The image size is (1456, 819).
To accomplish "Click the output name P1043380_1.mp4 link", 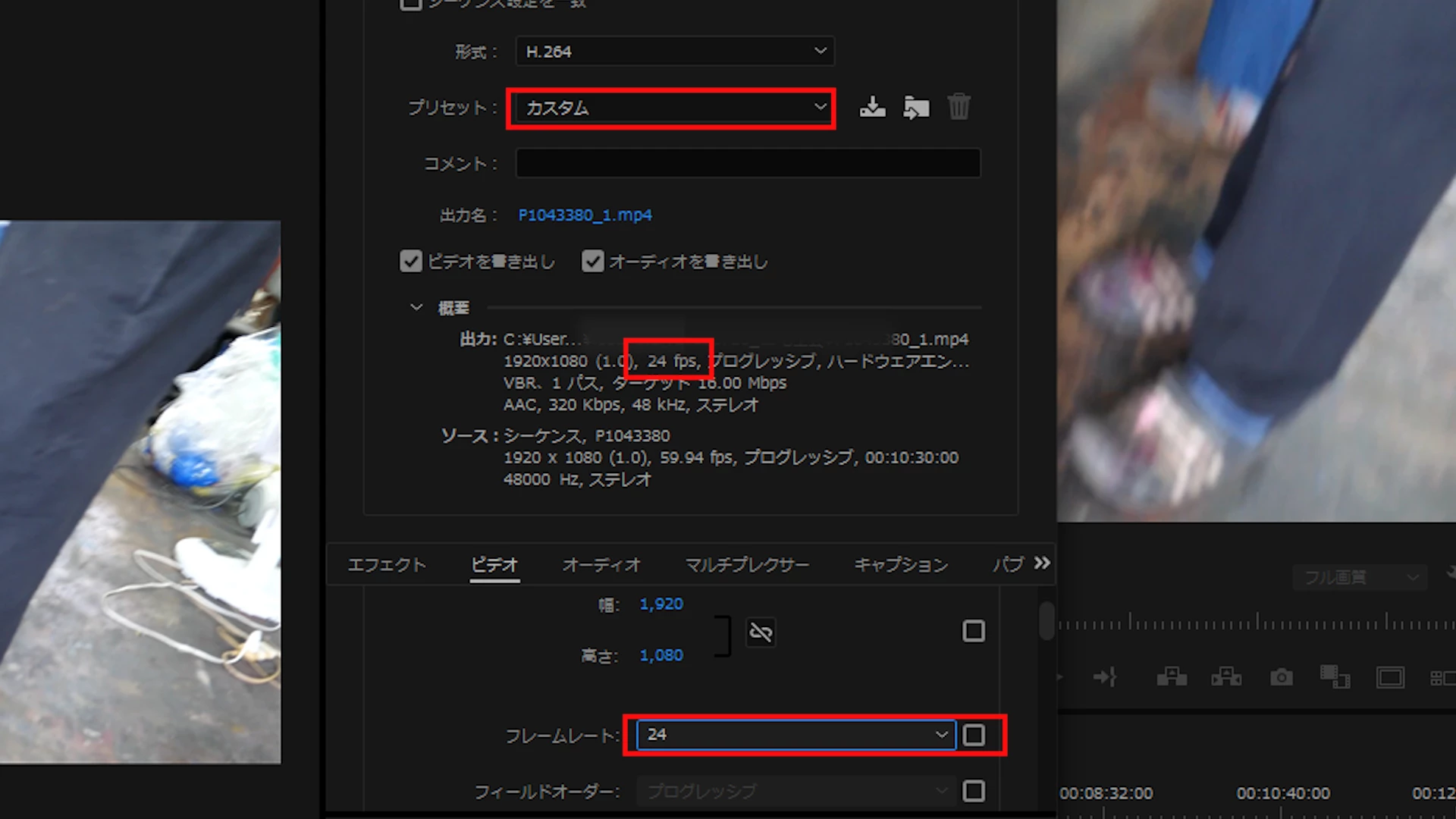I will click(585, 215).
